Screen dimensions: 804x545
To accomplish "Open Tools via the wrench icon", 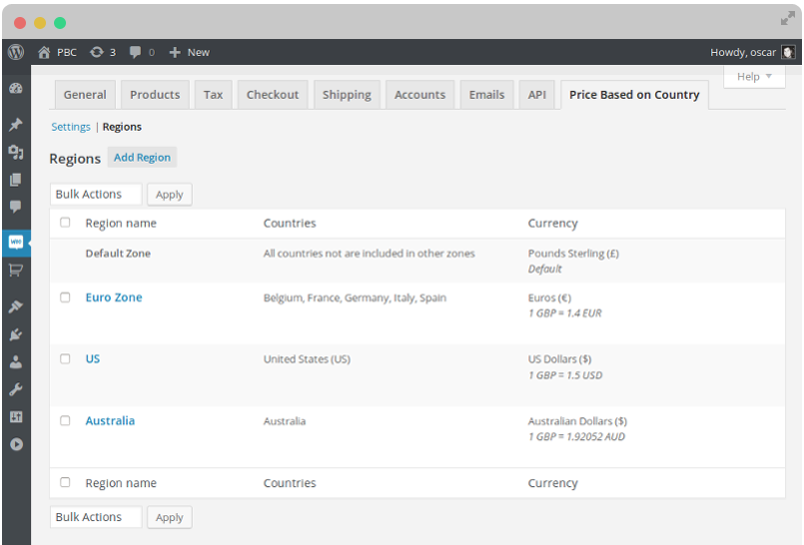I will [15, 389].
